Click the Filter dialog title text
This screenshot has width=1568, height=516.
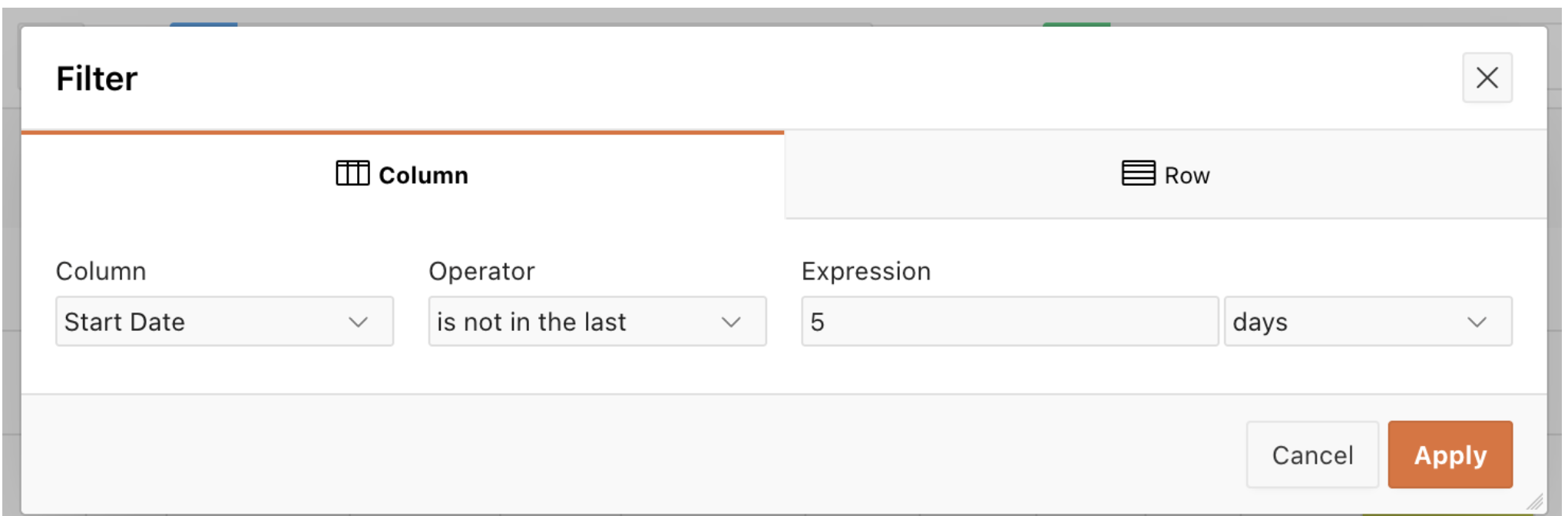click(97, 78)
